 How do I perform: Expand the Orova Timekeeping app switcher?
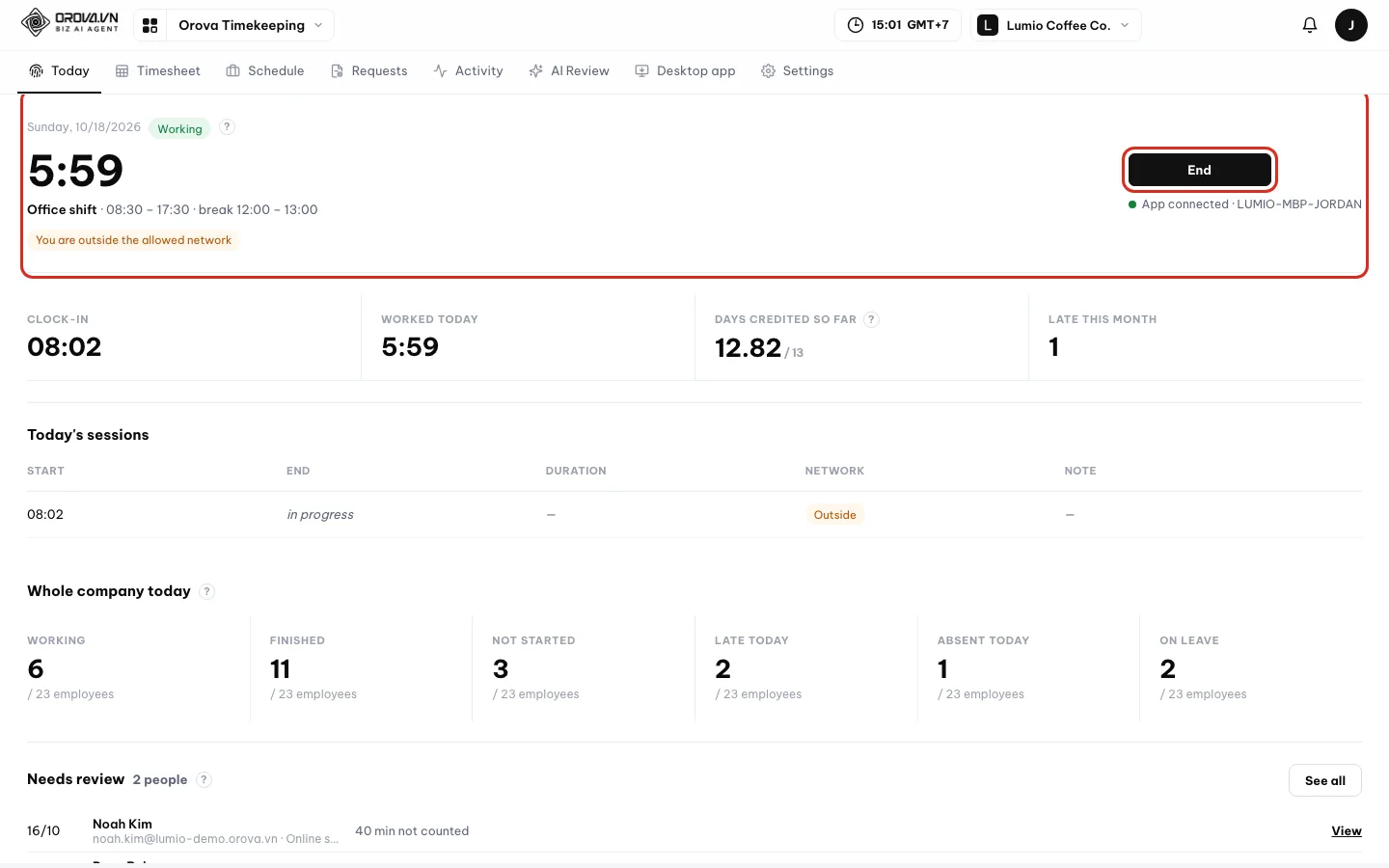(x=250, y=25)
